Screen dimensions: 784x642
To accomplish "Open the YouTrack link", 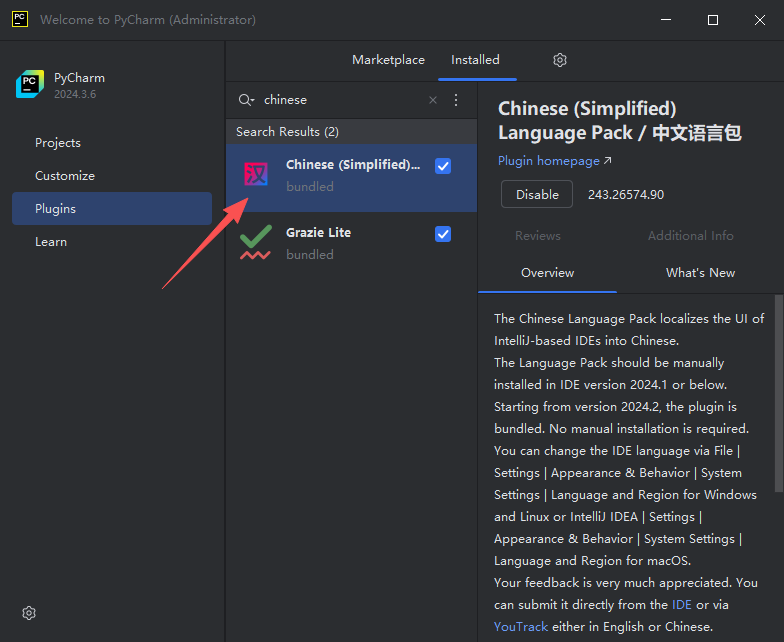I will click(x=521, y=627).
